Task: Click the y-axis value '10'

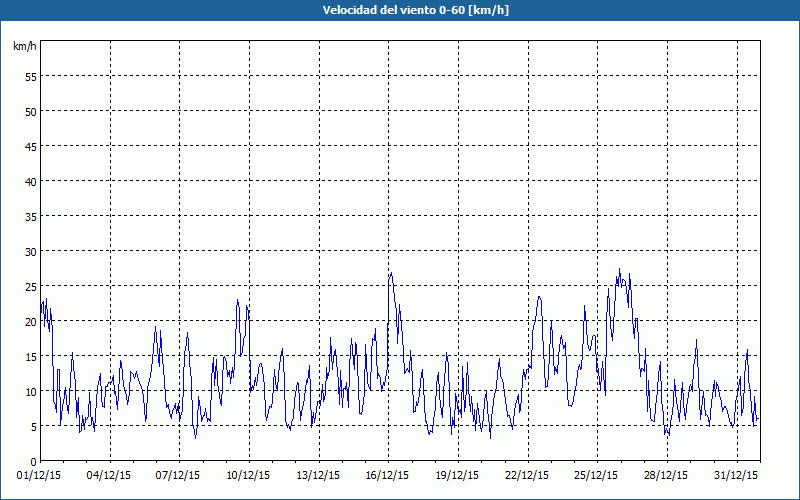Action: click(31, 391)
